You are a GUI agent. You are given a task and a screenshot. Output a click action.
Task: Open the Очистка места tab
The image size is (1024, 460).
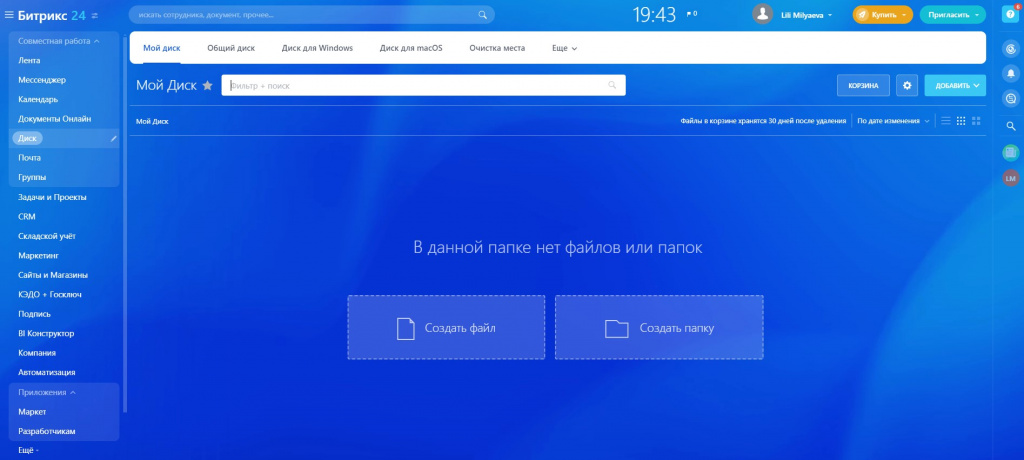point(497,48)
